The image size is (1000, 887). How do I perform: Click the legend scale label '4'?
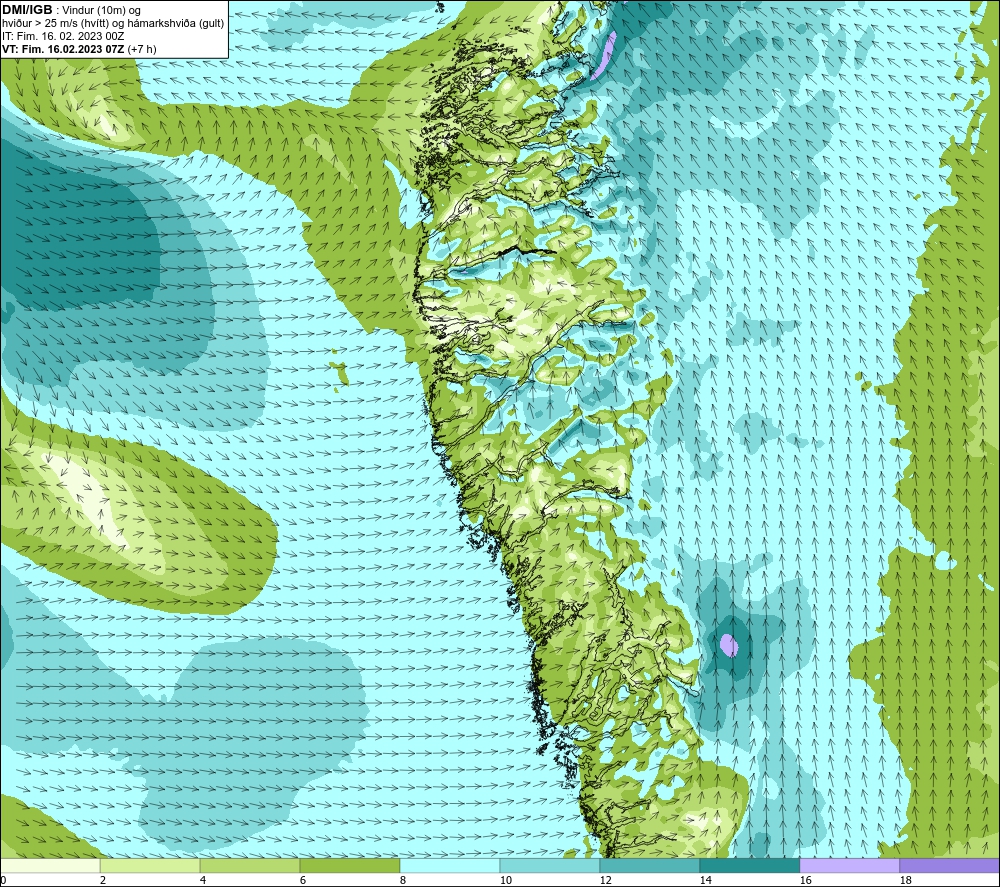coord(203,880)
